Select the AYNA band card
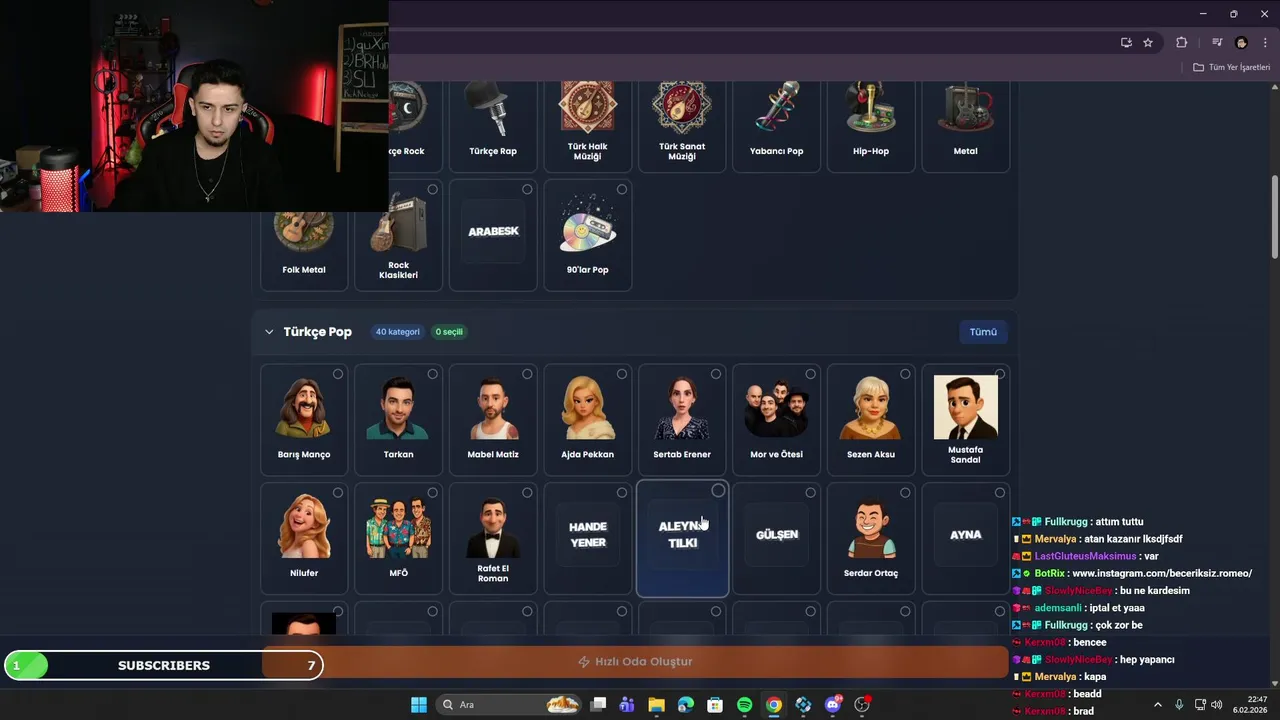The image size is (1280, 720). coord(965,537)
